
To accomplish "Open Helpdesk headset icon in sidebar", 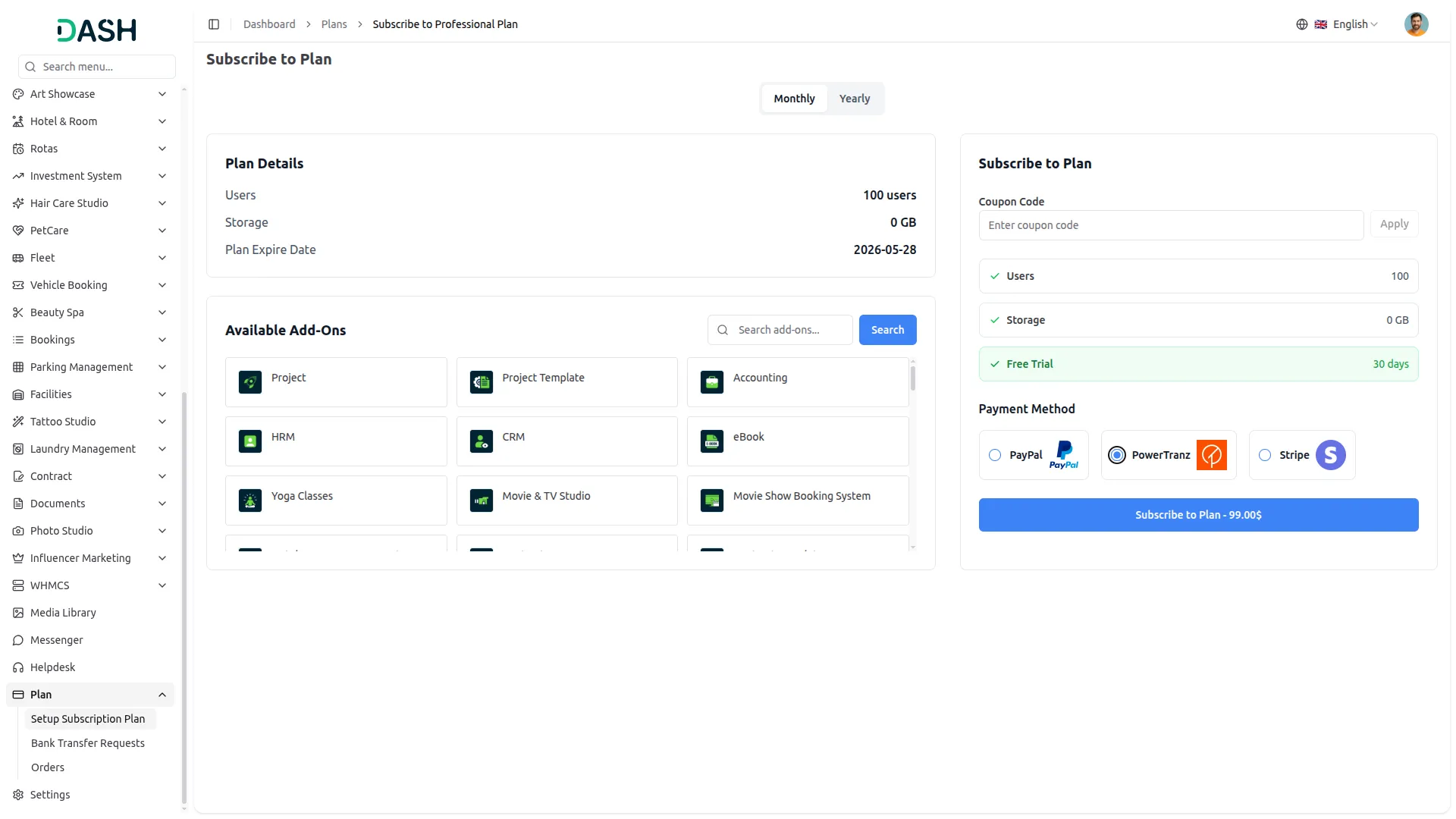I will [18, 667].
